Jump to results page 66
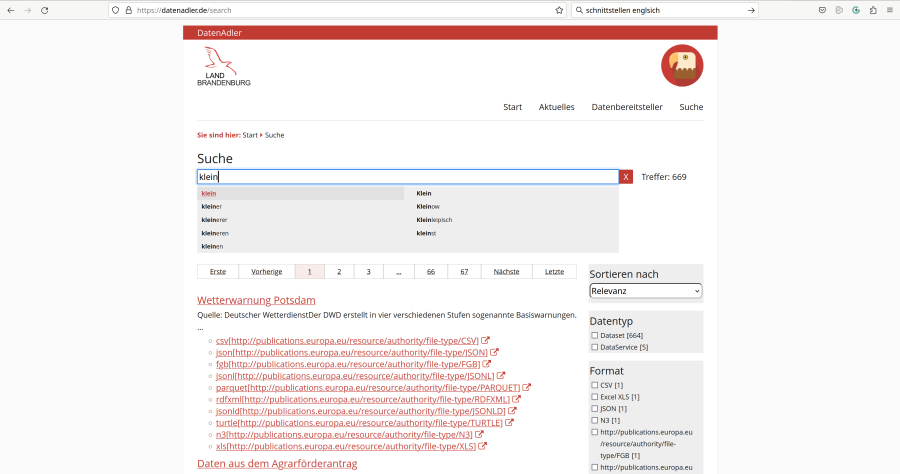The height and width of the screenshot is (474, 900). (x=431, y=272)
